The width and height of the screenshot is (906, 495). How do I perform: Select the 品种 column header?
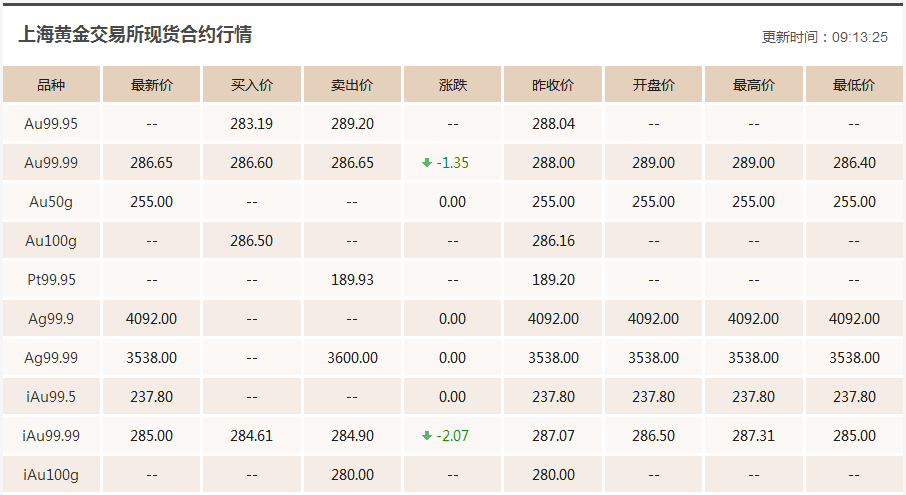pos(51,84)
